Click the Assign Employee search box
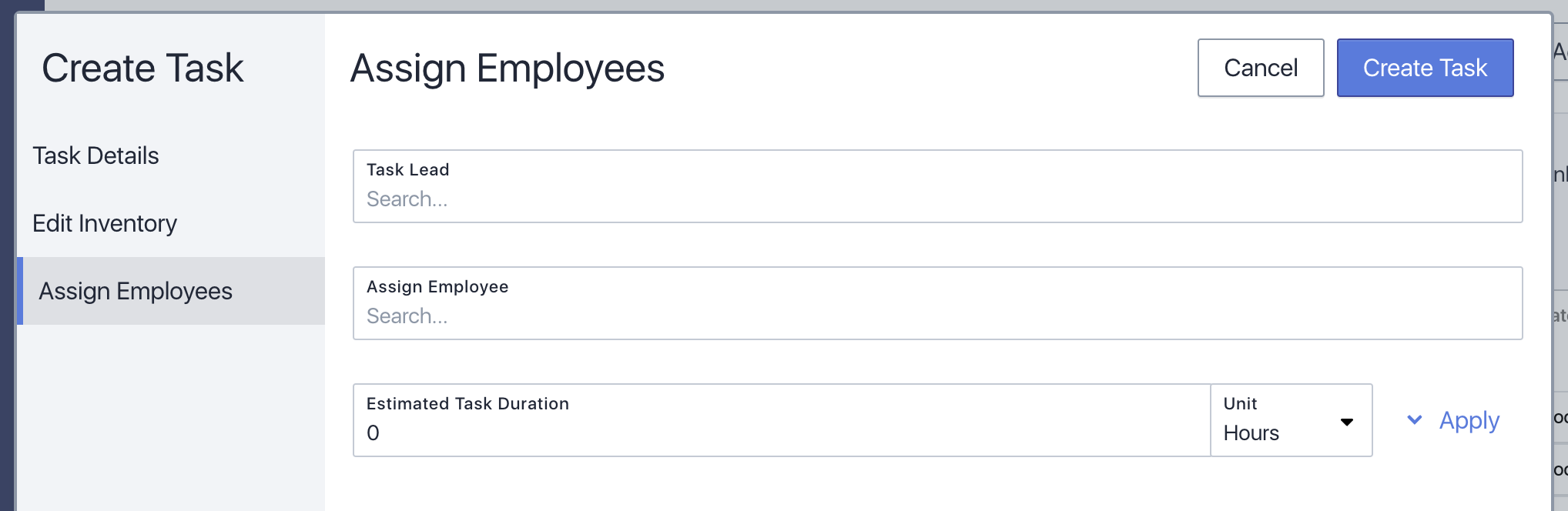Viewport: 1568px width, 511px height. coord(937,316)
